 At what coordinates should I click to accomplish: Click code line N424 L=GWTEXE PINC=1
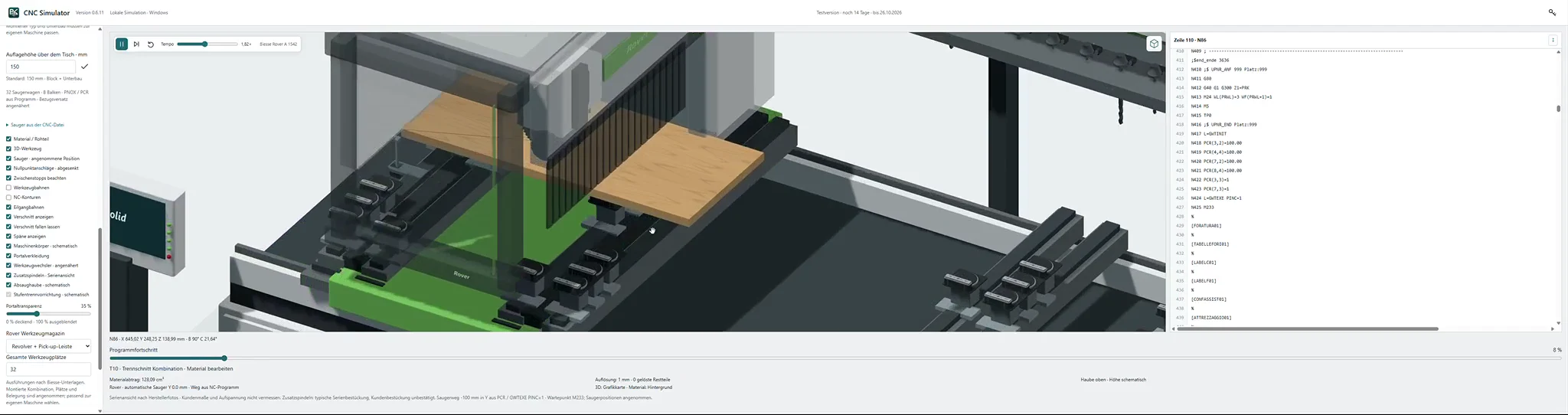(x=1217, y=198)
